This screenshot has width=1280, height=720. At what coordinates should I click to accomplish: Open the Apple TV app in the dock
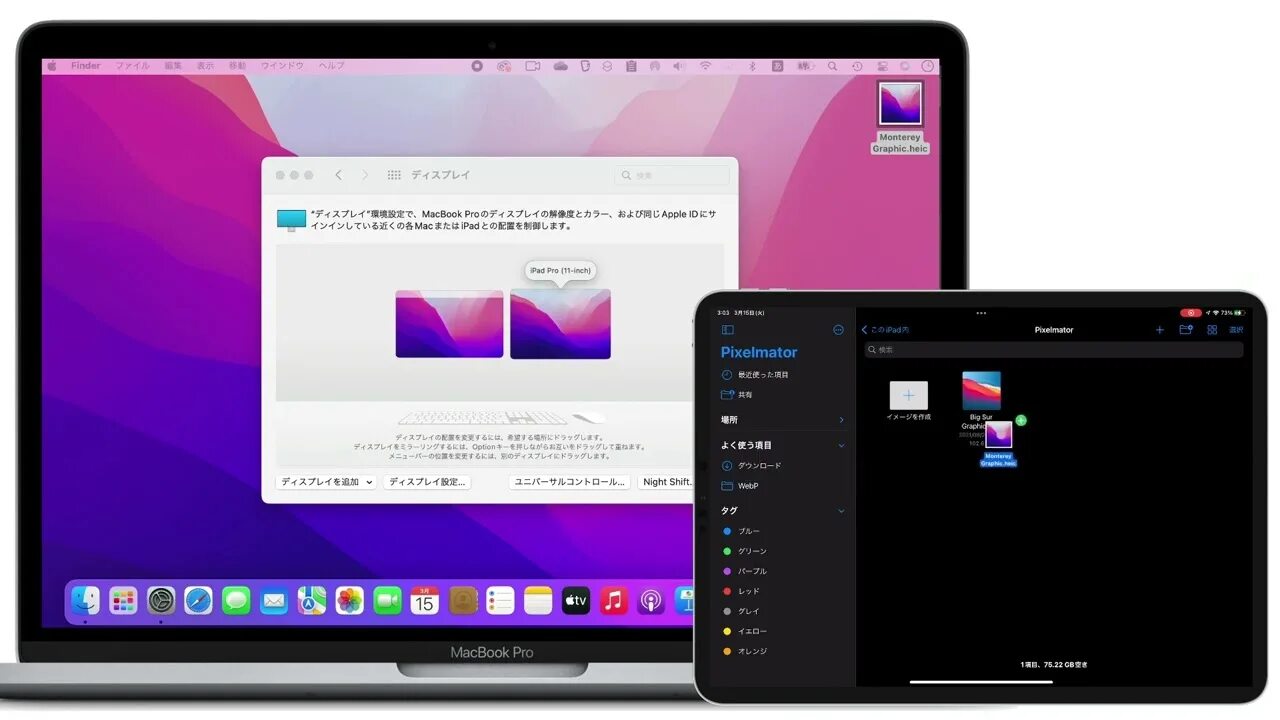[x=576, y=600]
